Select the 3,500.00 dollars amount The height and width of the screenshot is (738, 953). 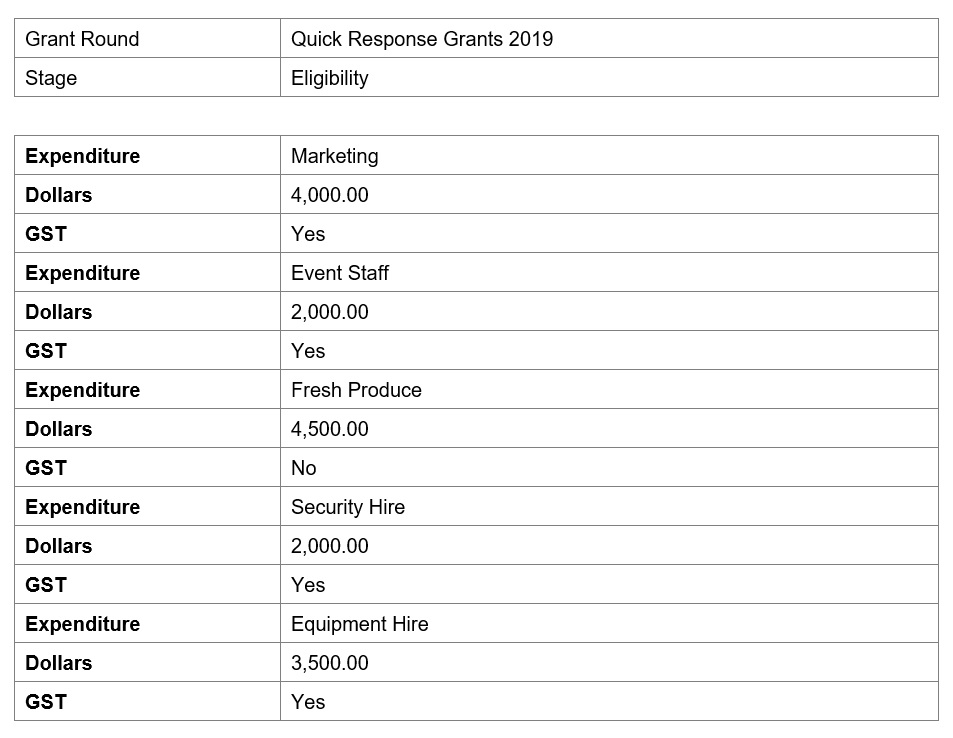click(329, 663)
